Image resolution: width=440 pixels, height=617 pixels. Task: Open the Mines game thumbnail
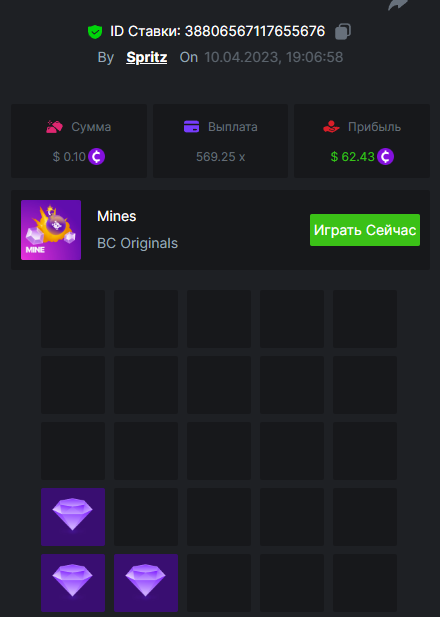(x=51, y=230)
